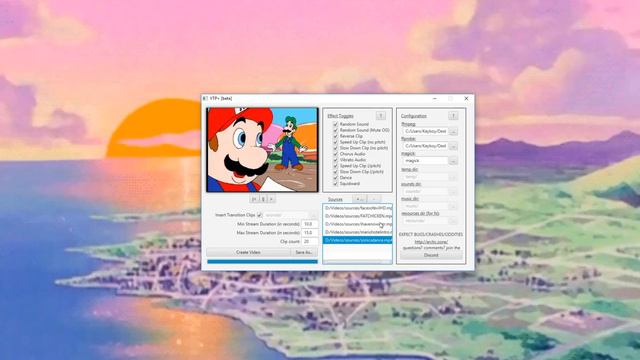Select the highlighted last source file
Image resolution: width=640 pixels, height=360 pixels.
tap(358, 240)
